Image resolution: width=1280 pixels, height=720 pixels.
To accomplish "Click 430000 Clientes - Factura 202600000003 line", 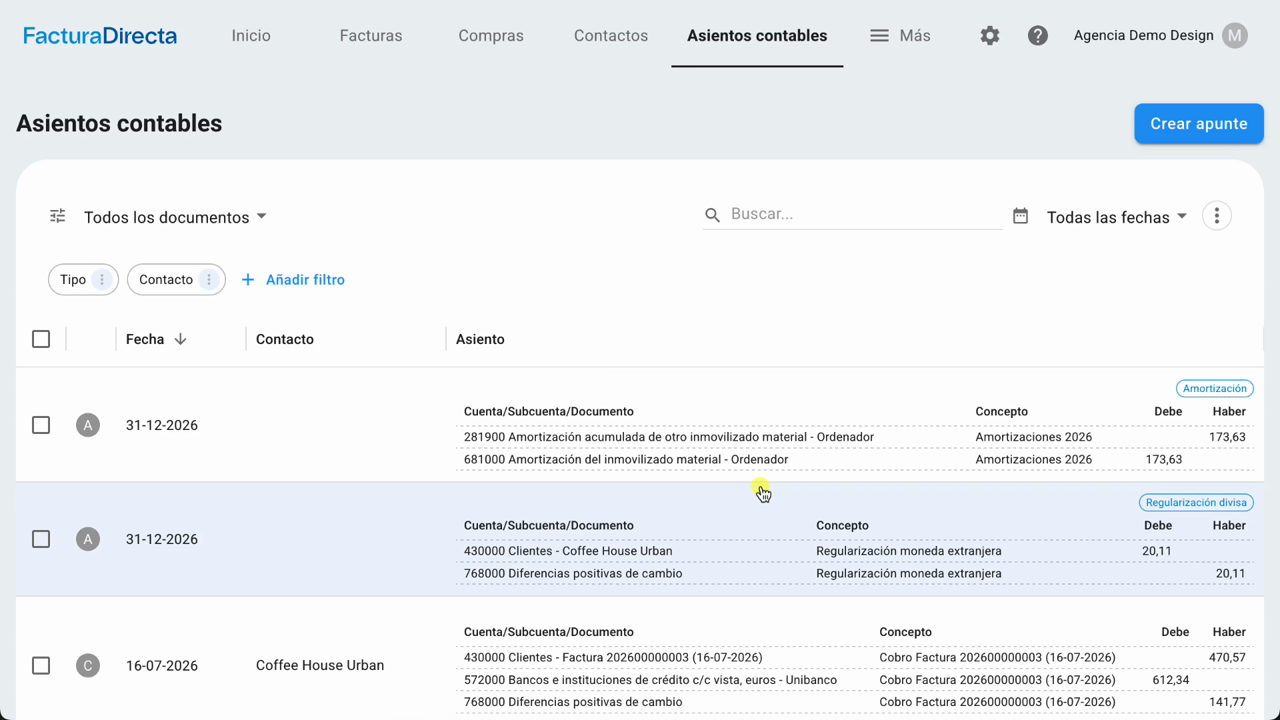I will [x=613, y=658].
